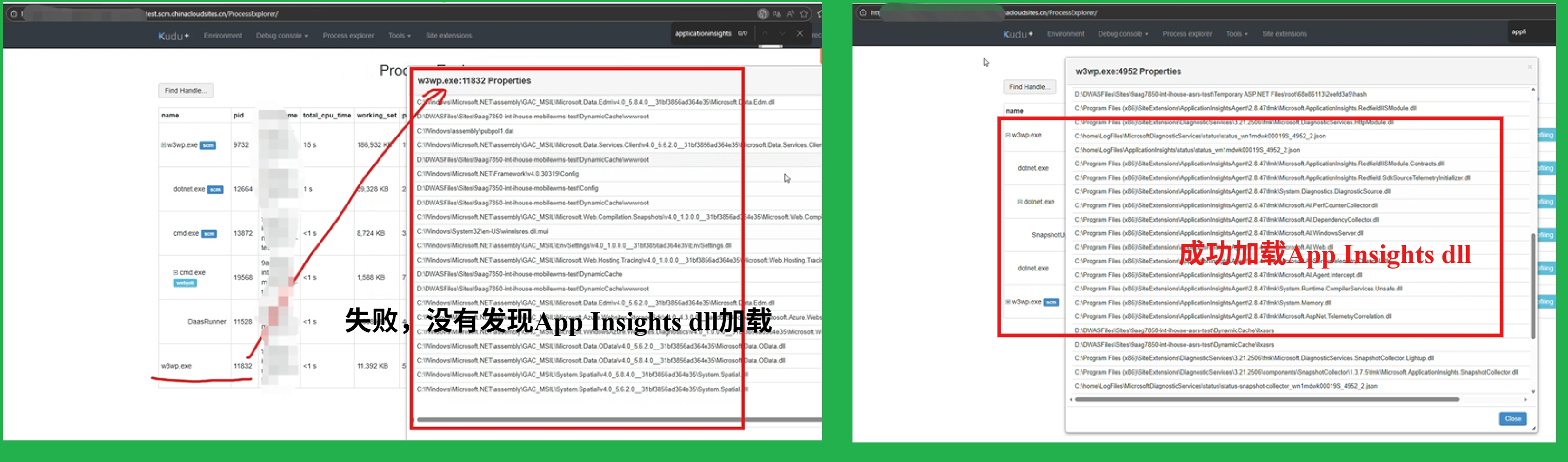
Task: Close the w3wp.exe:4952 Properties dialog with the X
Action: (x=1530, y=67)
